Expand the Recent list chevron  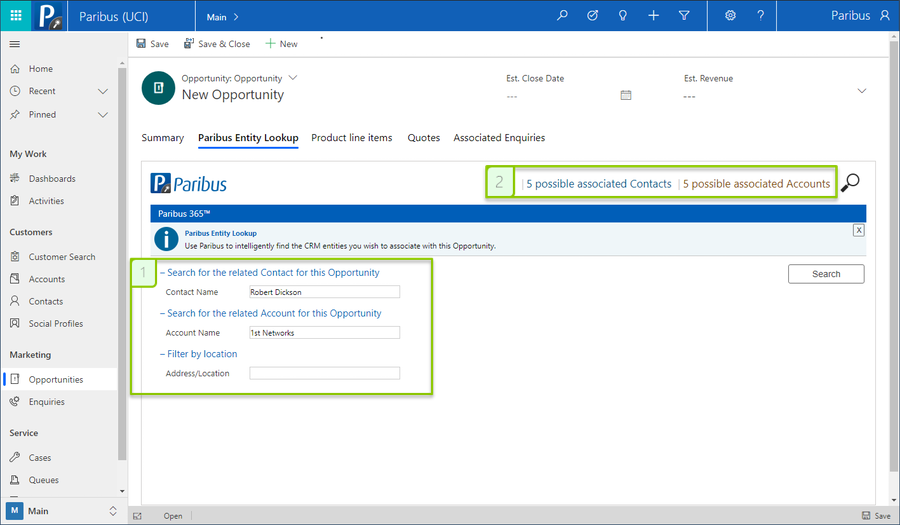pyautogui.click(x=103, y=91)
